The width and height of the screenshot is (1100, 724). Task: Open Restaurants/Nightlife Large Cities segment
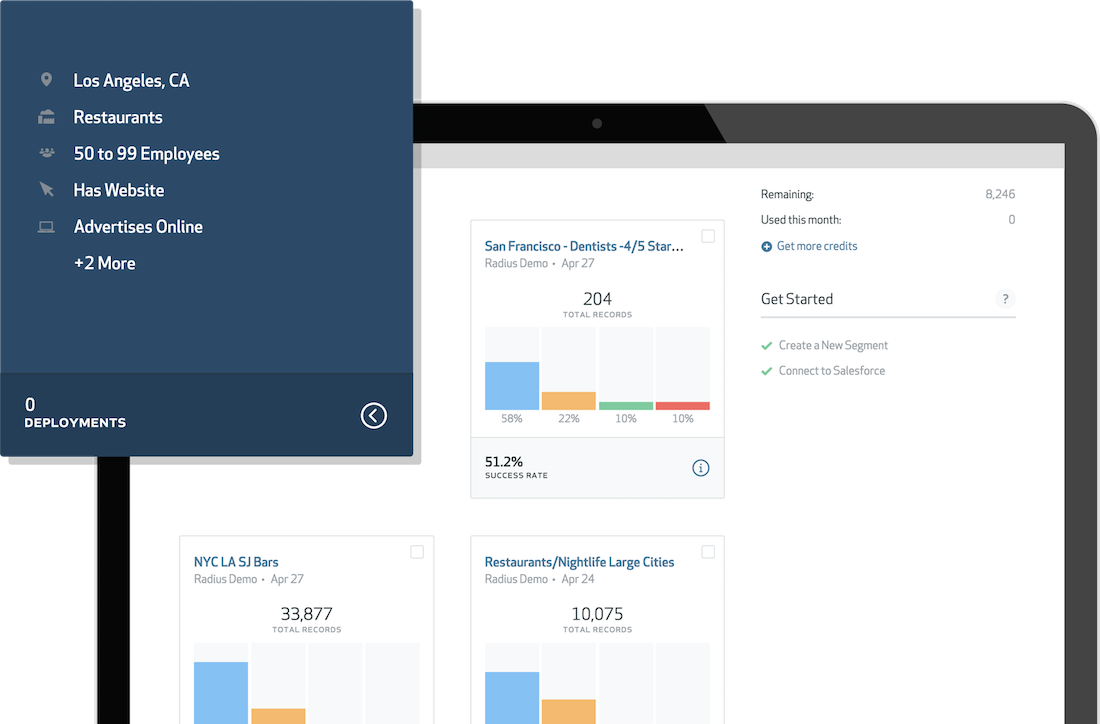coord(579,562)
